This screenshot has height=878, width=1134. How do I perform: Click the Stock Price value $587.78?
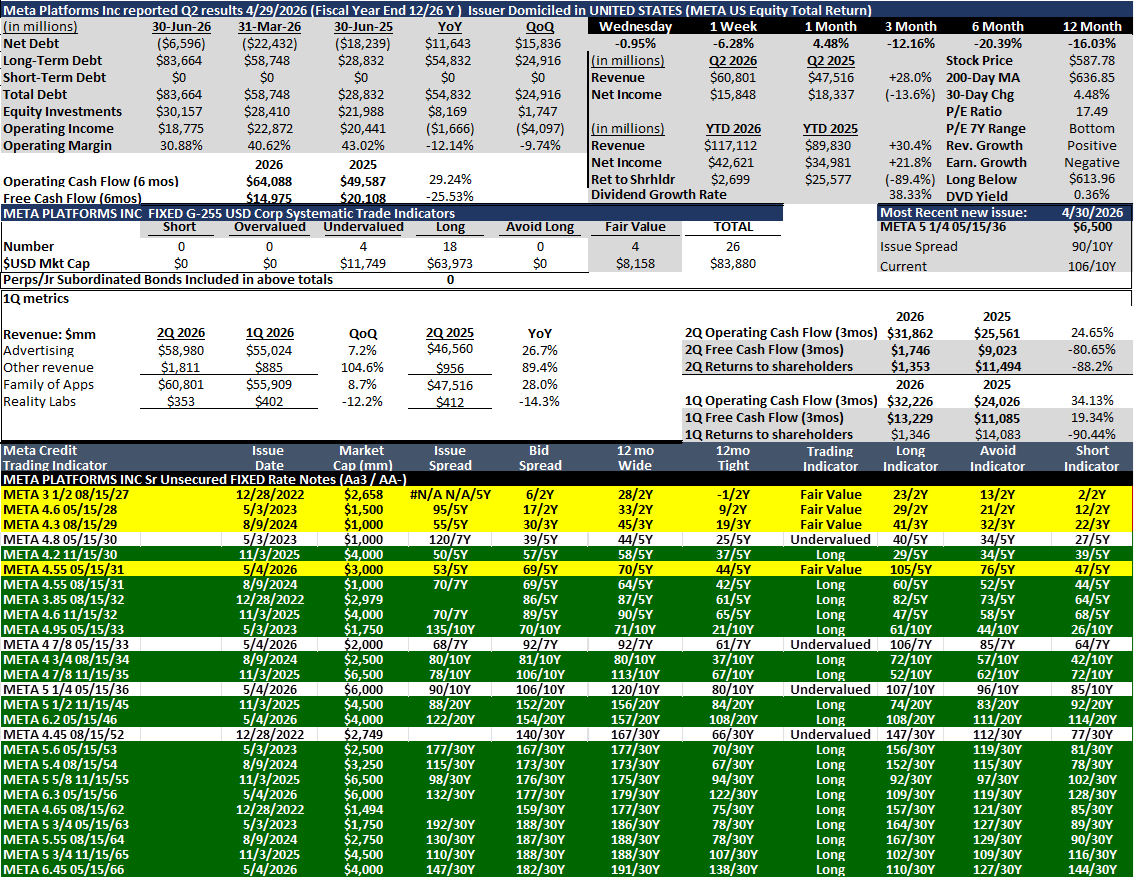pos(1091,61)
